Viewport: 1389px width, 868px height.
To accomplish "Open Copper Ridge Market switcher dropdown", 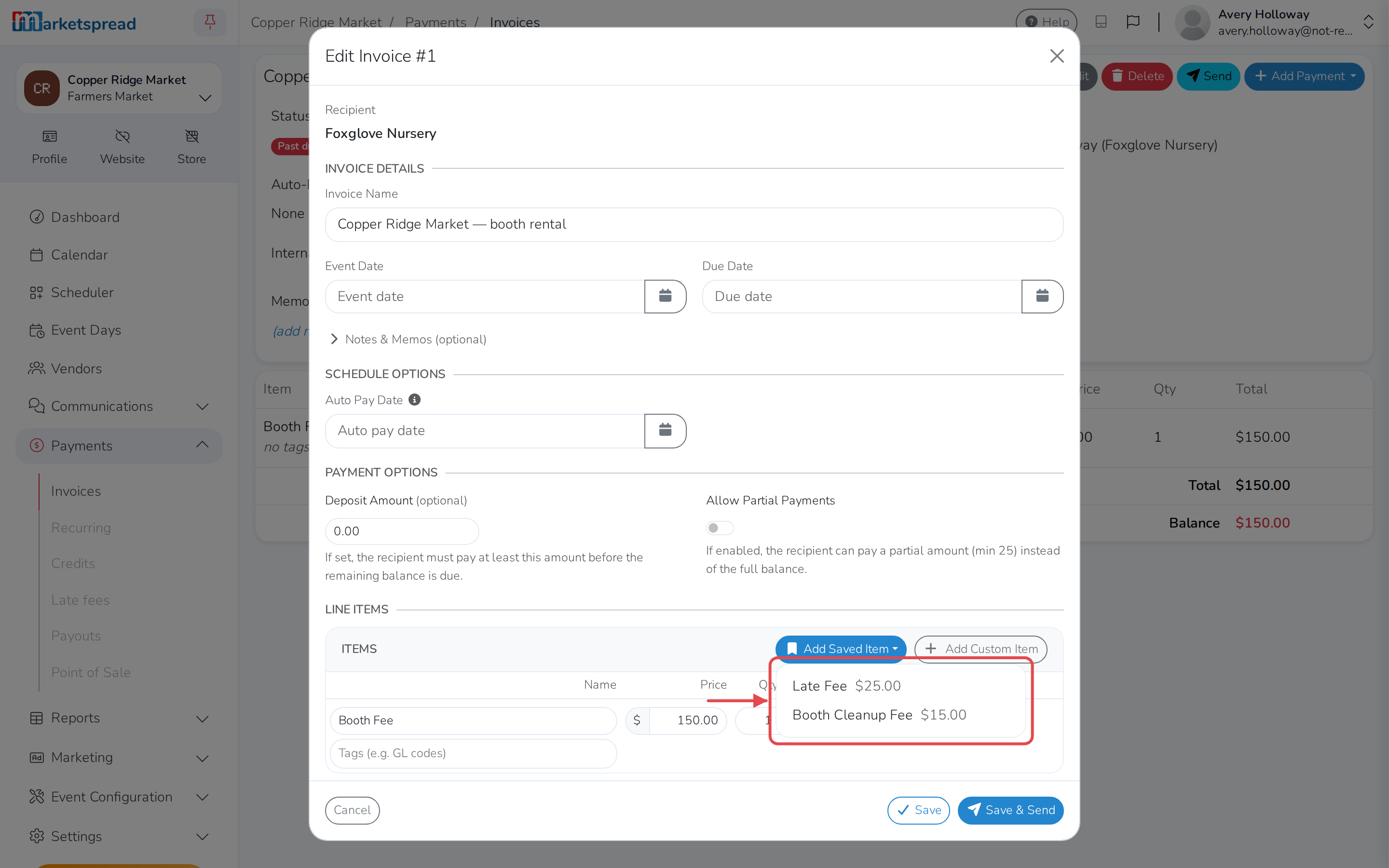I will tap(120, 88).
